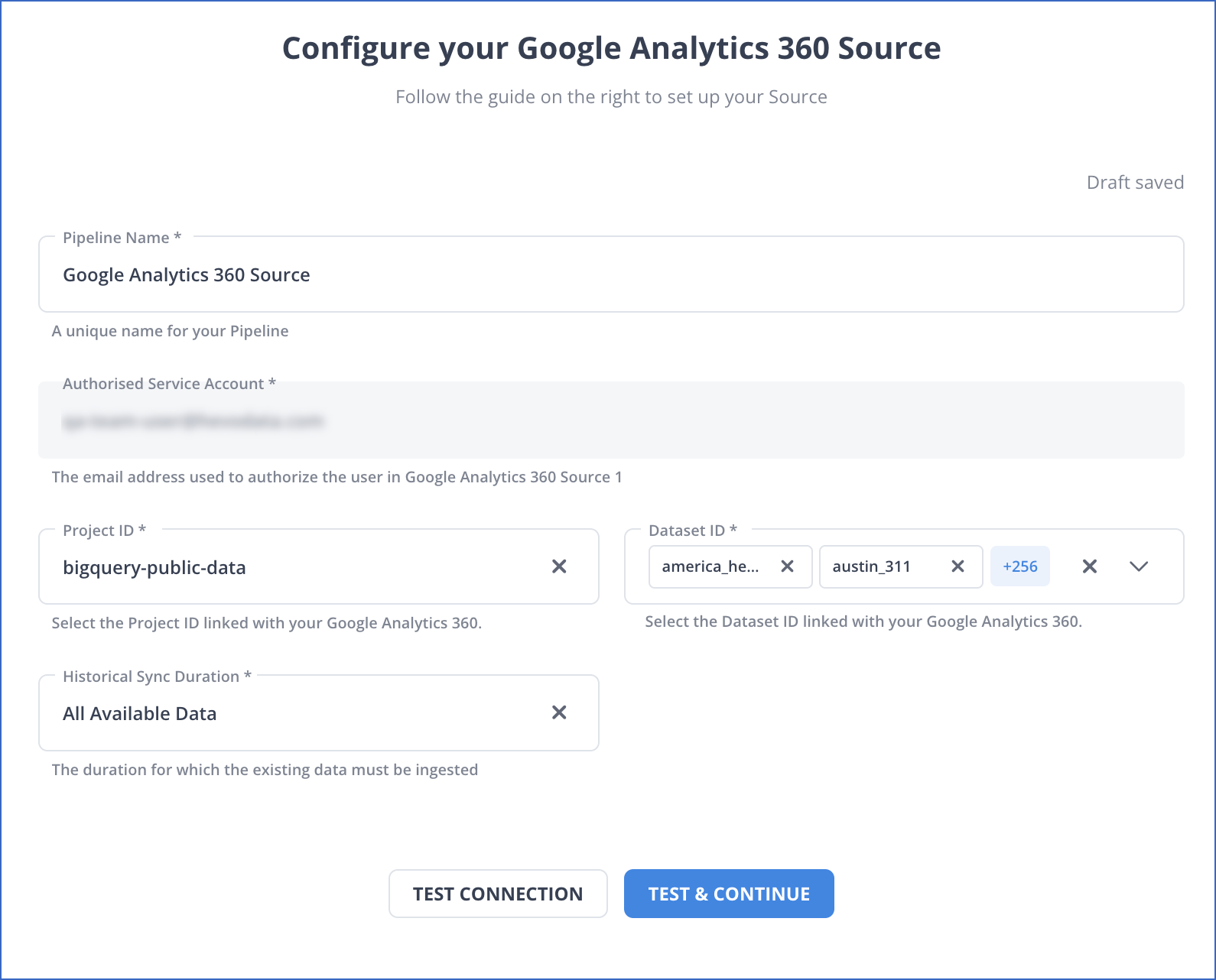This screenshot has height=980, width=1216.
Task: Open the Historical Sync Duration dropdown
Action: (x=319, y=712)
